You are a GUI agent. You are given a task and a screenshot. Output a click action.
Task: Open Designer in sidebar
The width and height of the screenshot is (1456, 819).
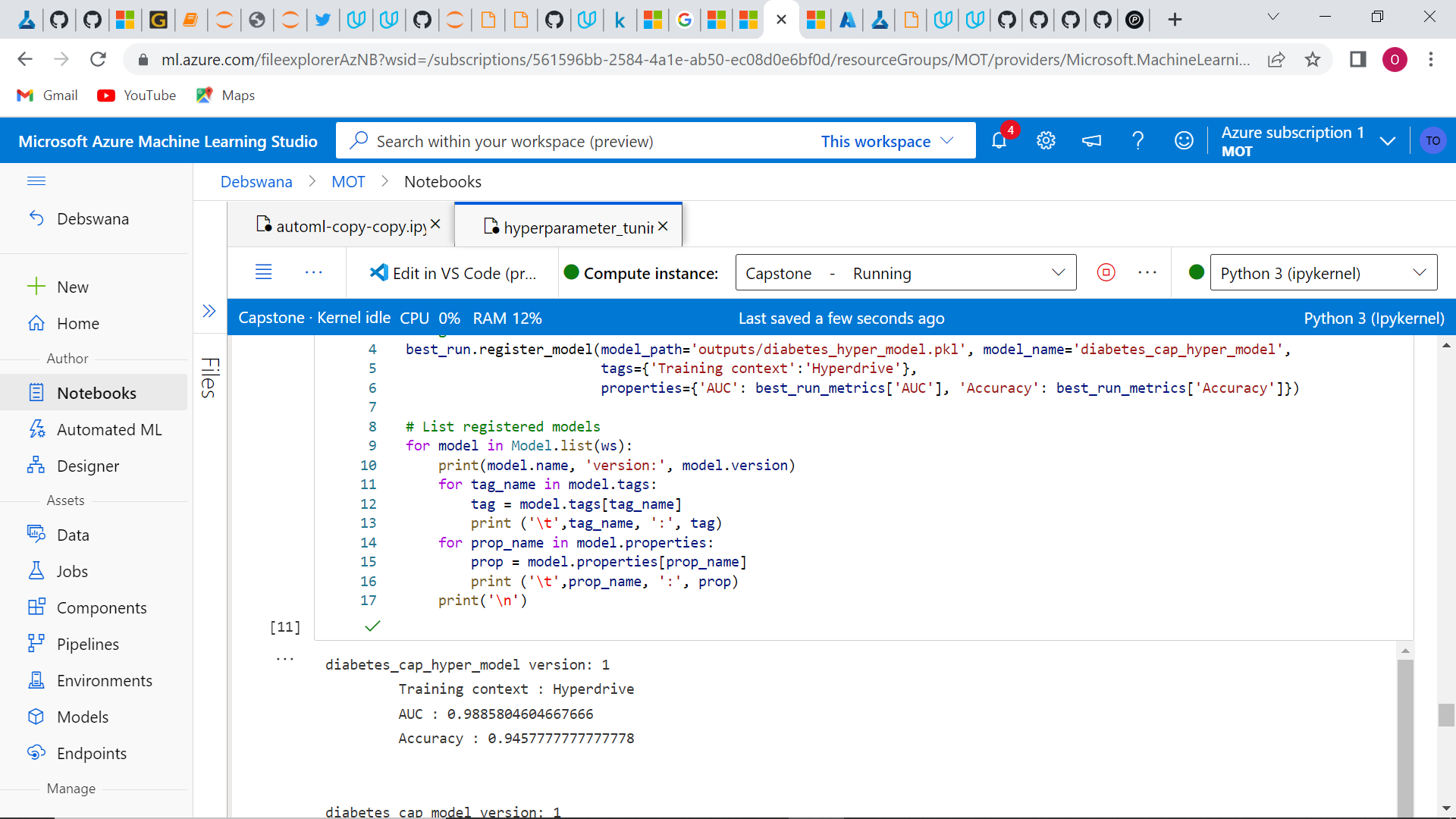point(94,466)
